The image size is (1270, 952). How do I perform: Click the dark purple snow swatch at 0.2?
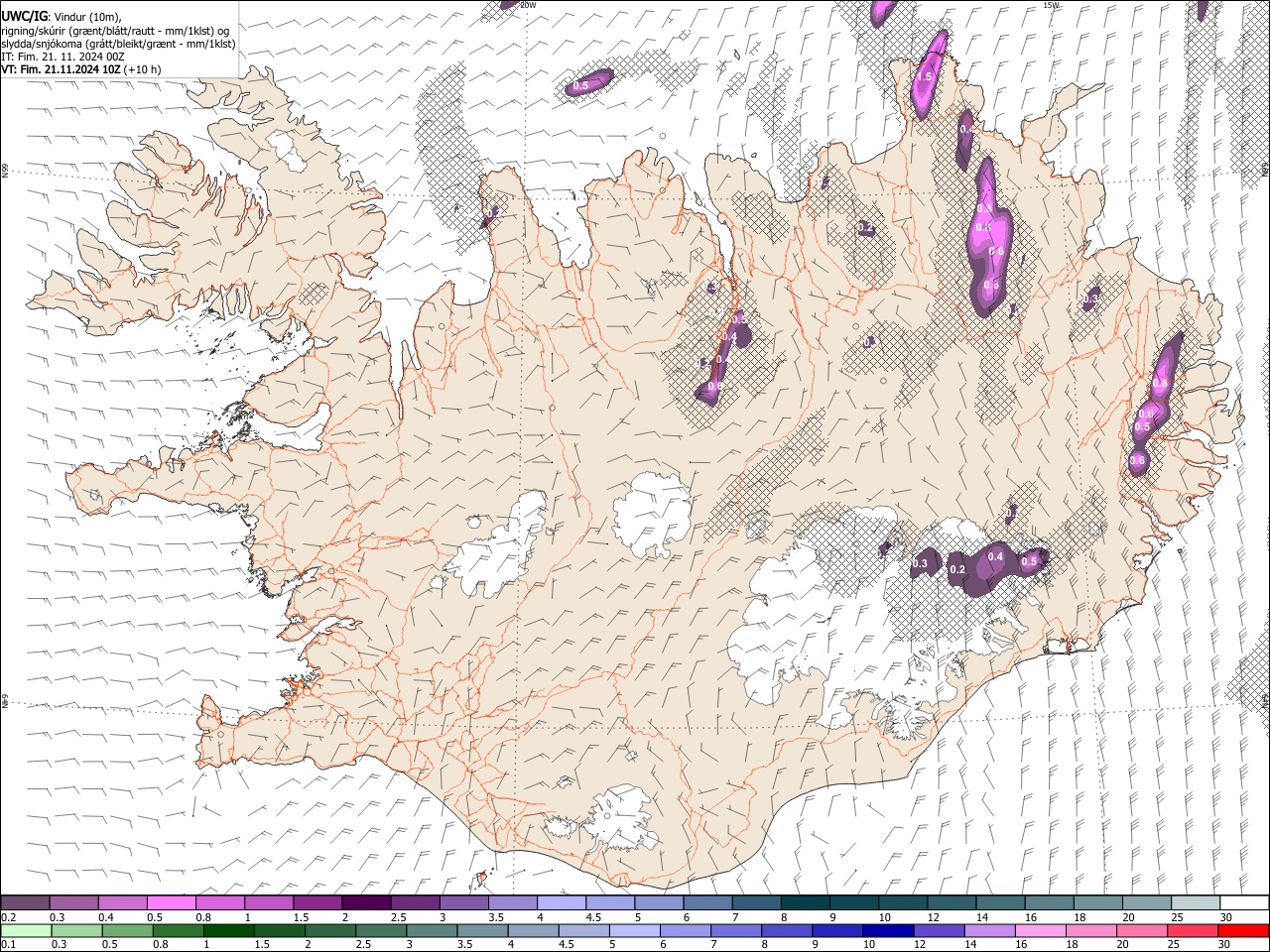point(26,902)
